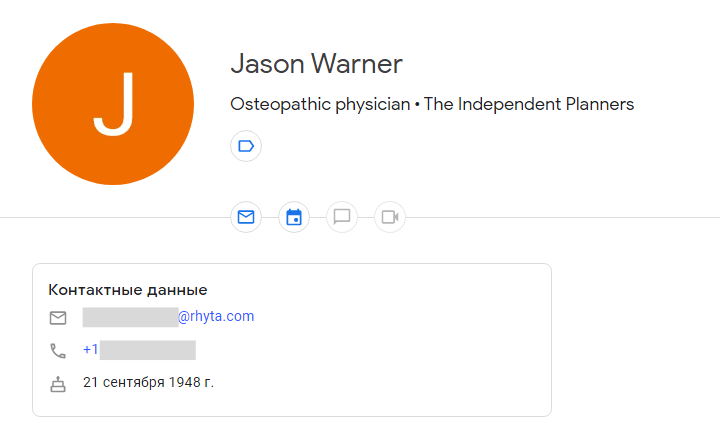Click the chat message bubble button
This screenshot has width=720, height=445.
tap(342, 217)
